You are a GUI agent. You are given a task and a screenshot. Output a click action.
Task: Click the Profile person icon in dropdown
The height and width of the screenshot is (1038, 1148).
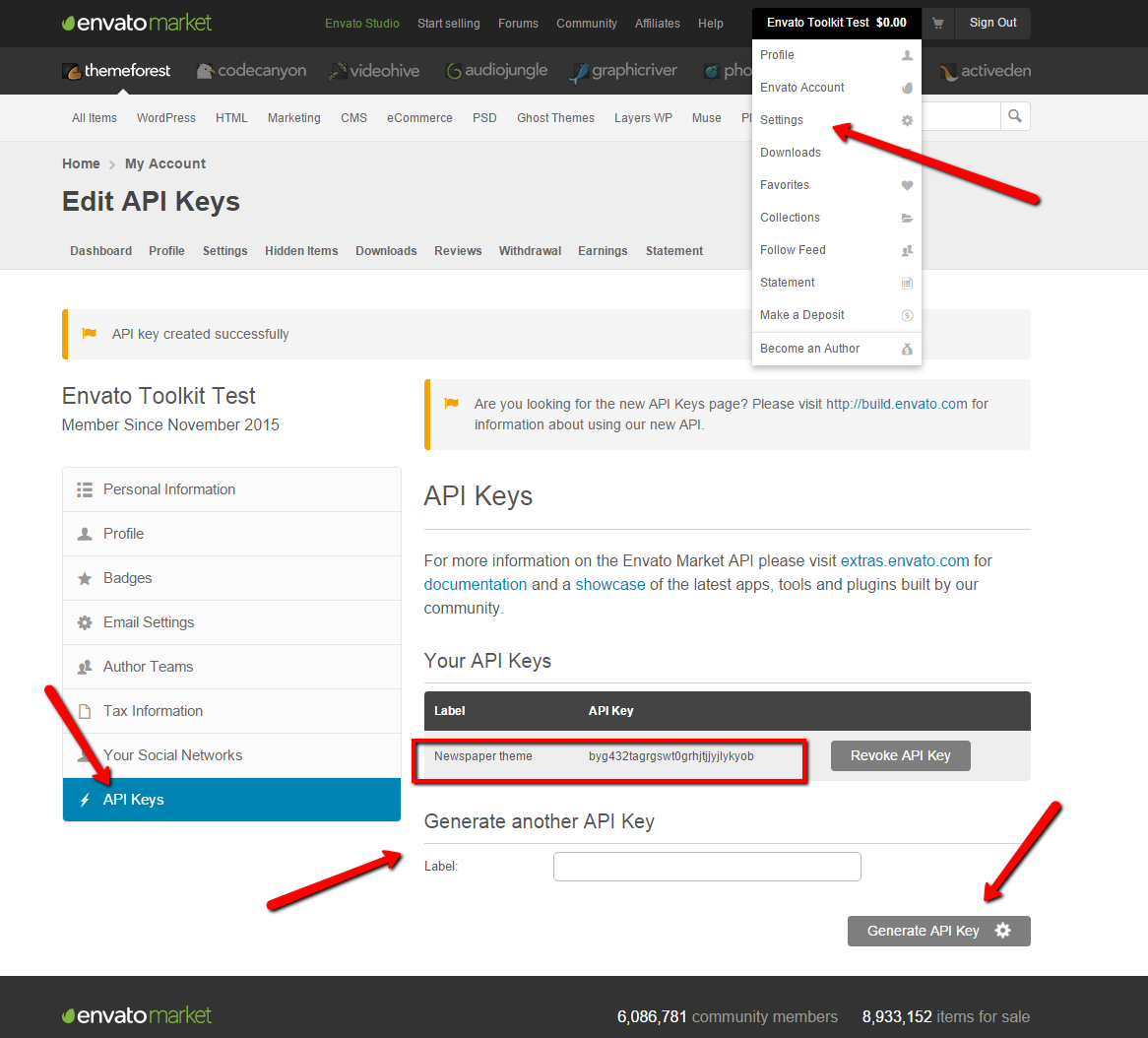(x=907, y=56)
